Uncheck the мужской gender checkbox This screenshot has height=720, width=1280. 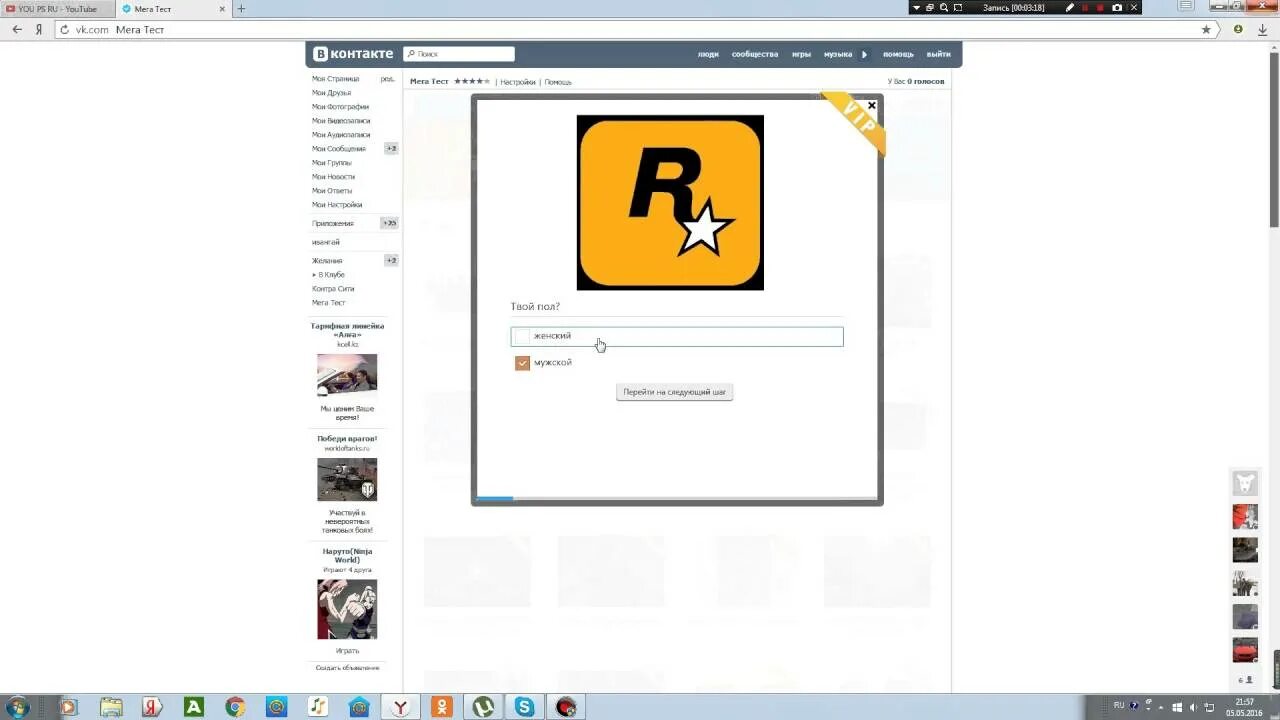[522, 363]
